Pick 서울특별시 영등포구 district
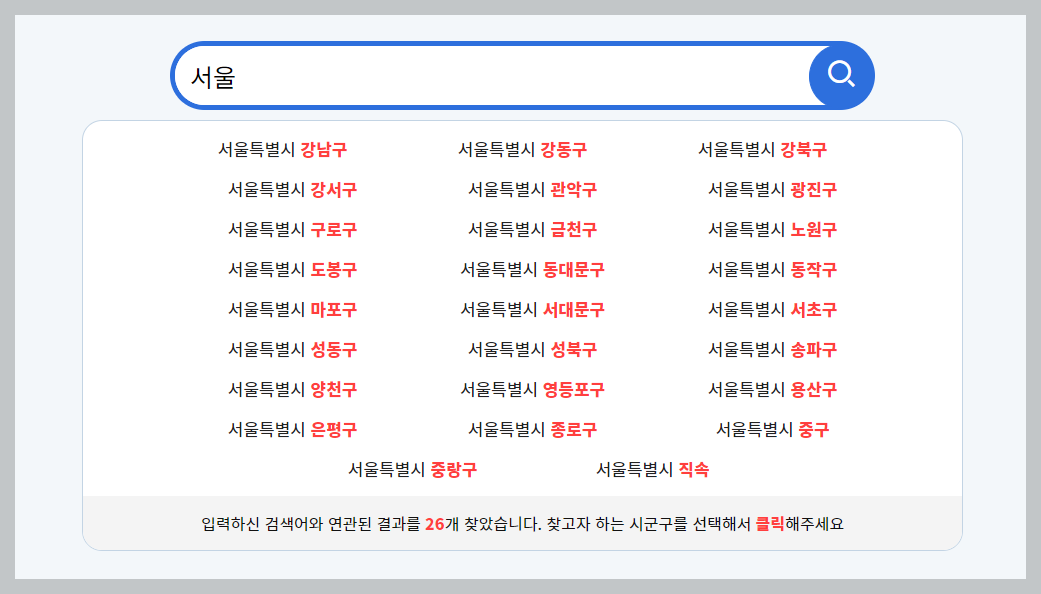The width and height of the screenshot is (1041, 594). pyautogui.click(x=532, y=389)
